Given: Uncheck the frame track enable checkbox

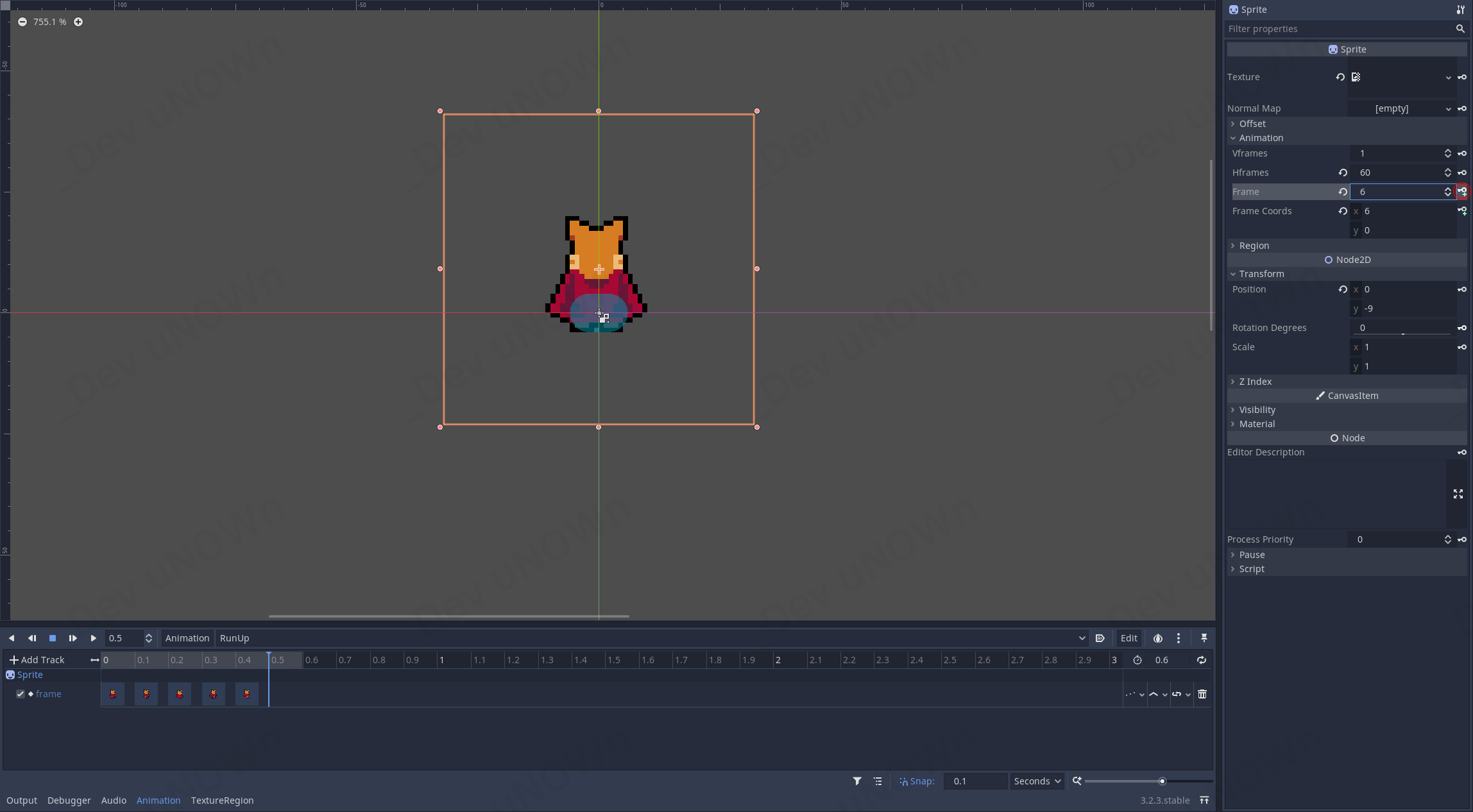Looking at the screenshot, I should coord(21,694).
